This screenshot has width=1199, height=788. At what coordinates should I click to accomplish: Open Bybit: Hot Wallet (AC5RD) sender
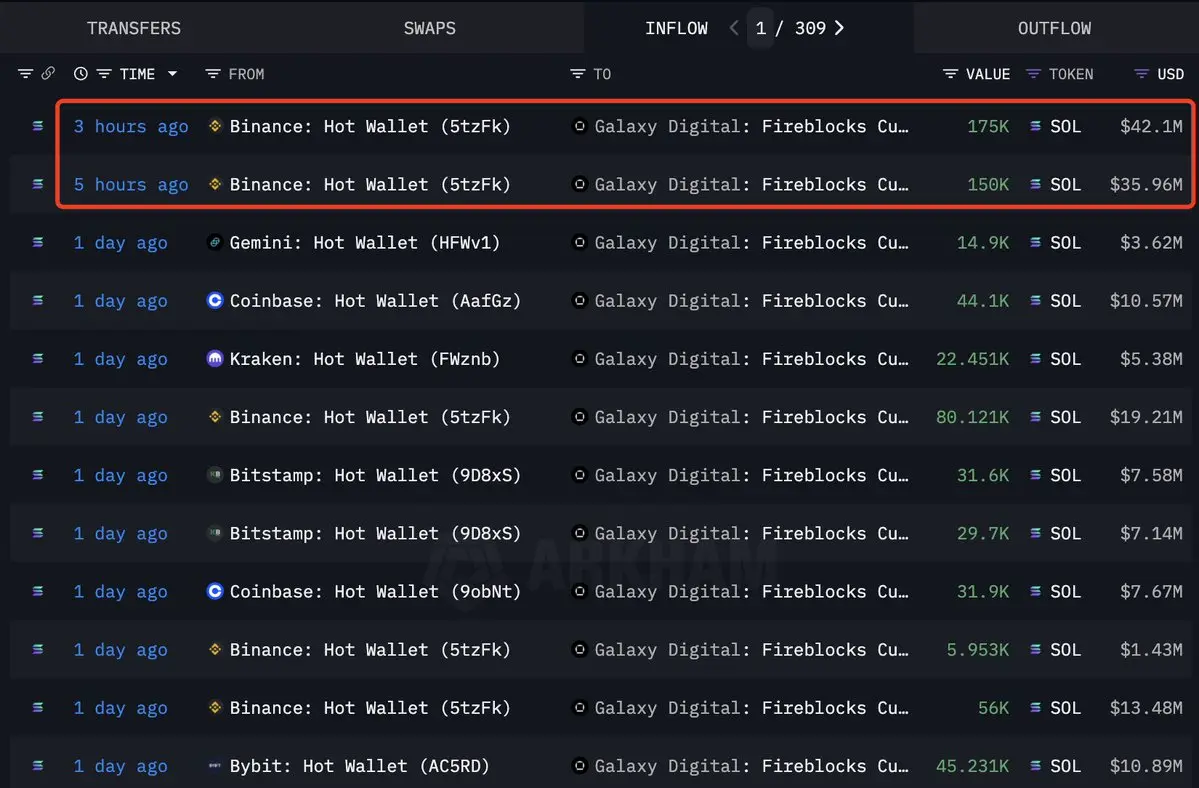[359, 765]
